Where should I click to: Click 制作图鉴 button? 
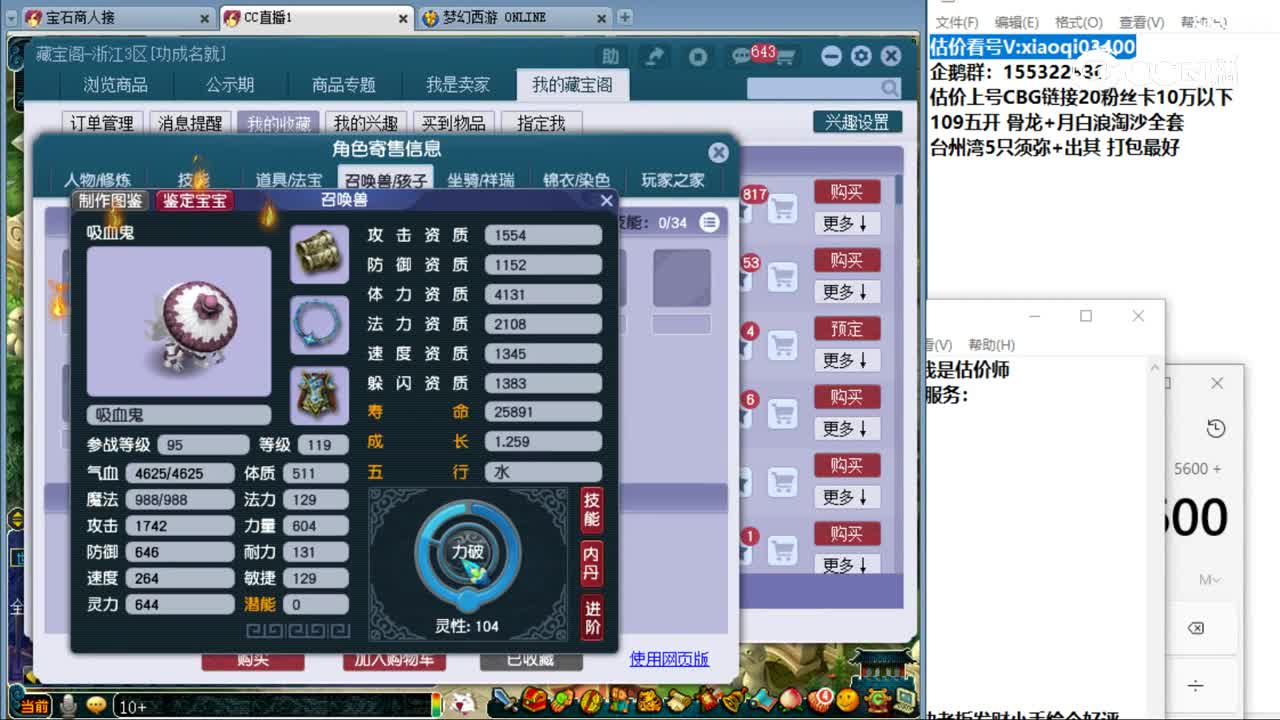[112, 201]
